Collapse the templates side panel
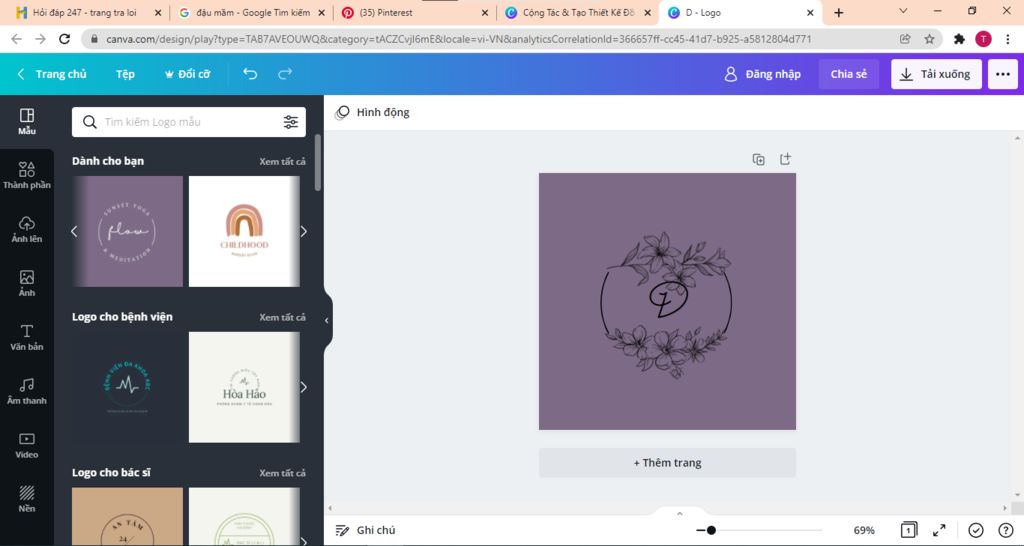 327,320
